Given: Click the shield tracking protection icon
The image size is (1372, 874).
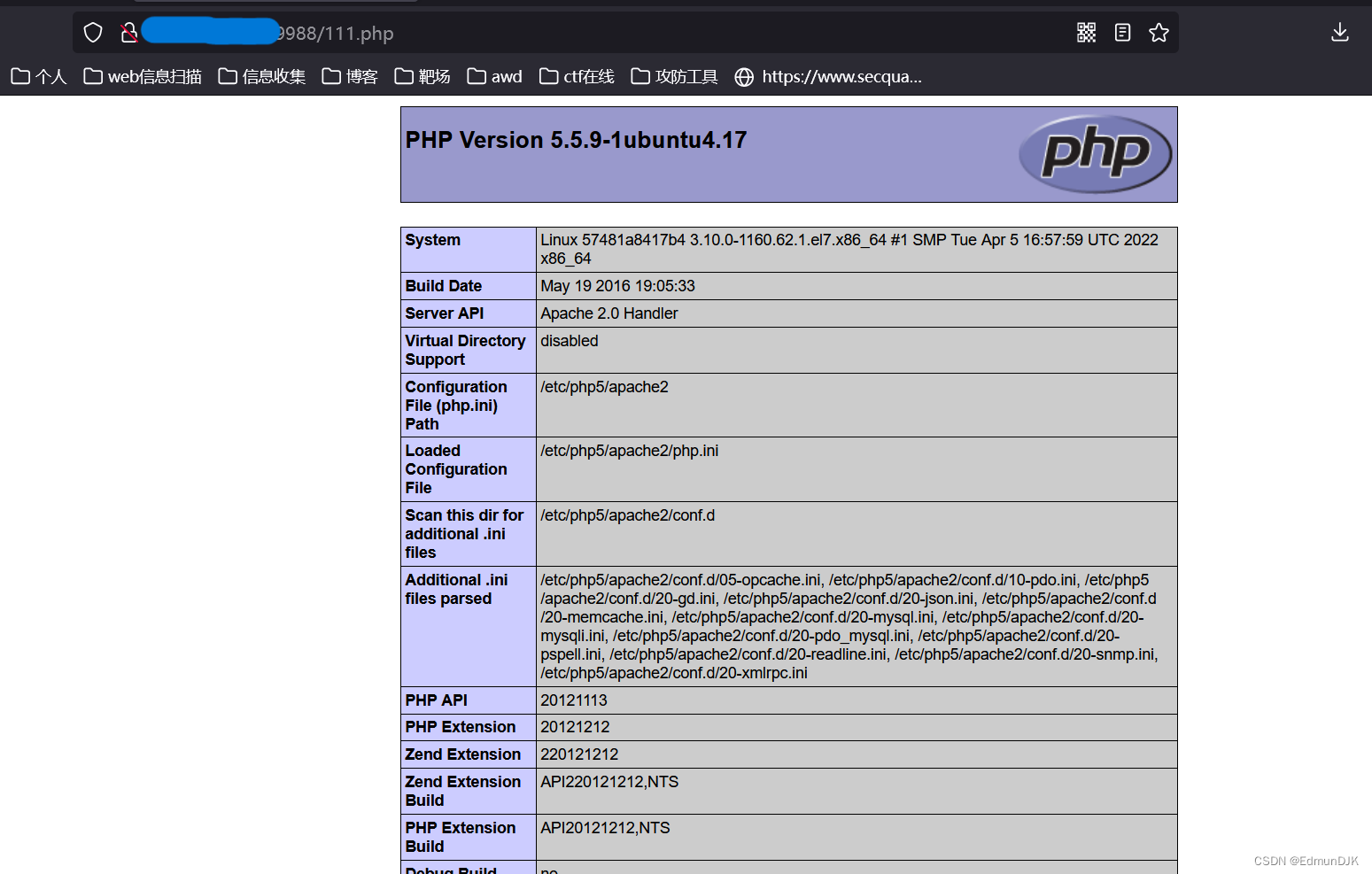Looking at the screenshot, I should point(93,33).
